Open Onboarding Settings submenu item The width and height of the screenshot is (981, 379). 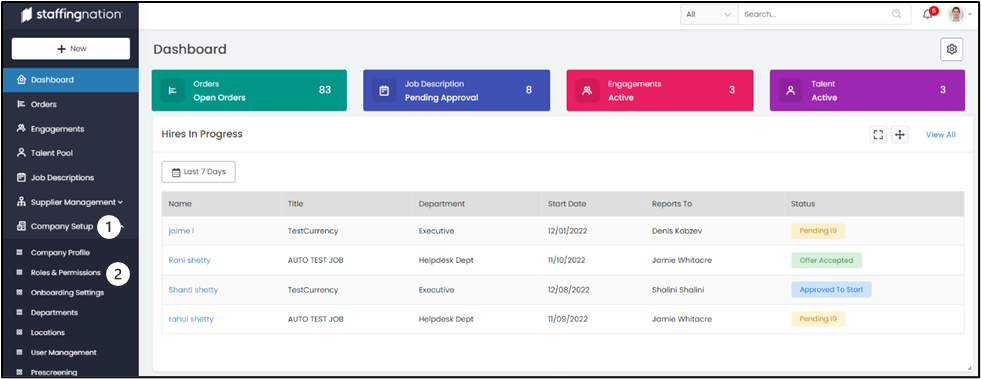(69, 293)
